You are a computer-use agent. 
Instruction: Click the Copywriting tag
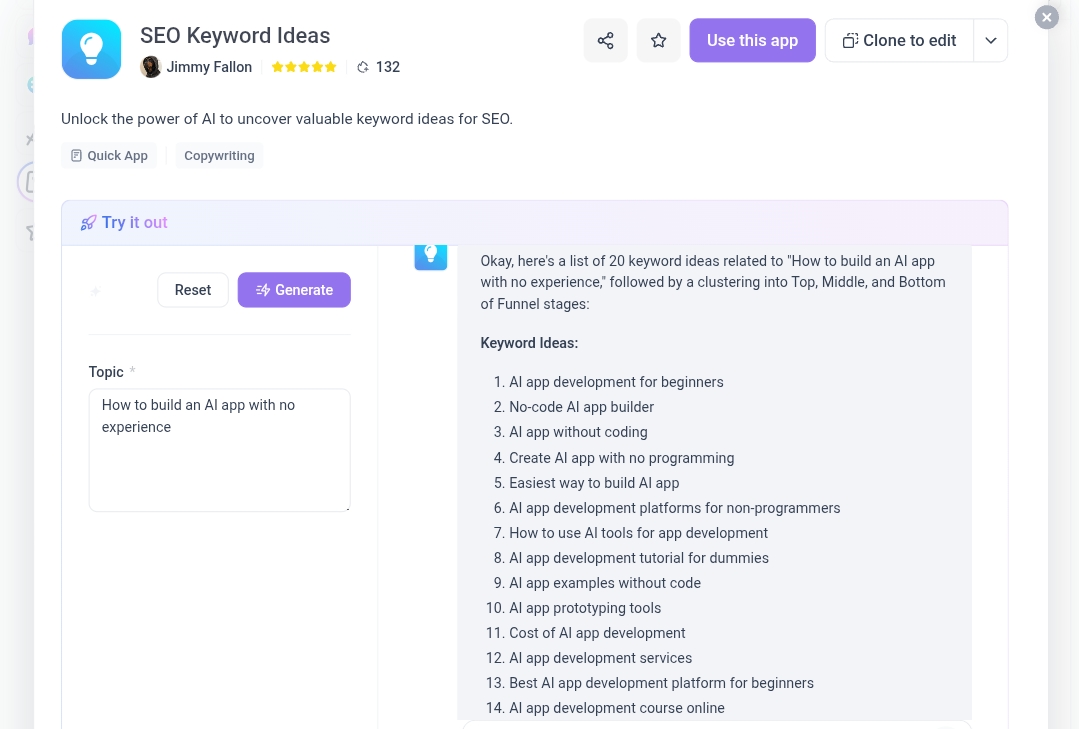(220, 156)
